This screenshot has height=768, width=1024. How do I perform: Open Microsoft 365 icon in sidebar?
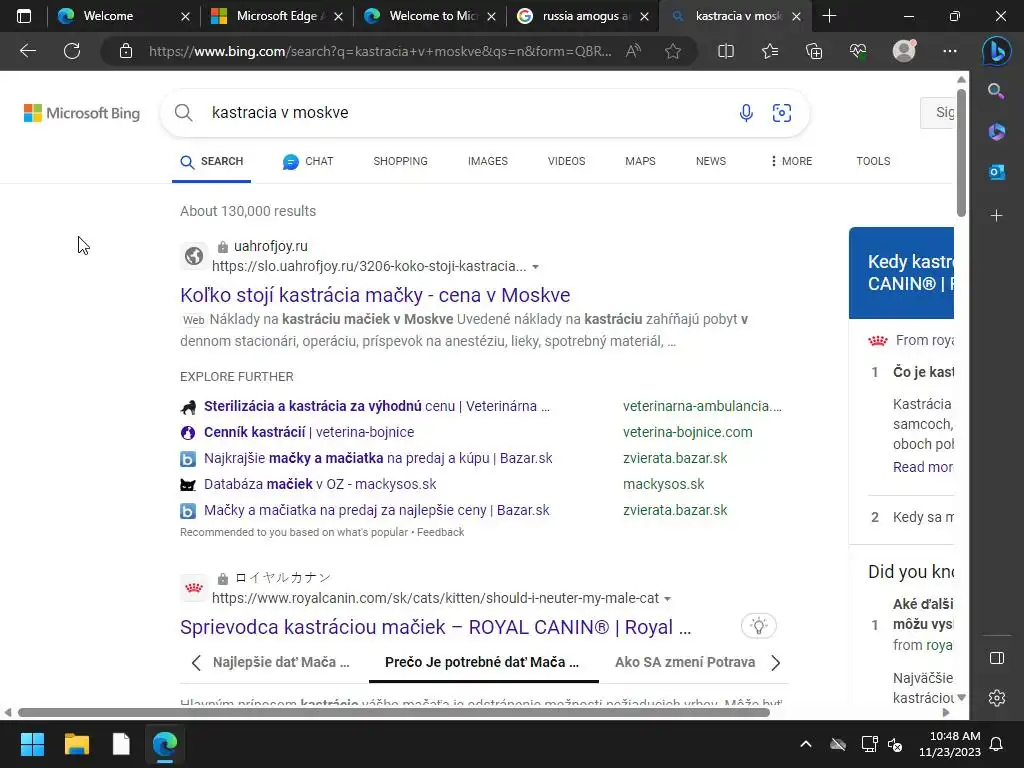pyautogui.click(x=996, y=131)
